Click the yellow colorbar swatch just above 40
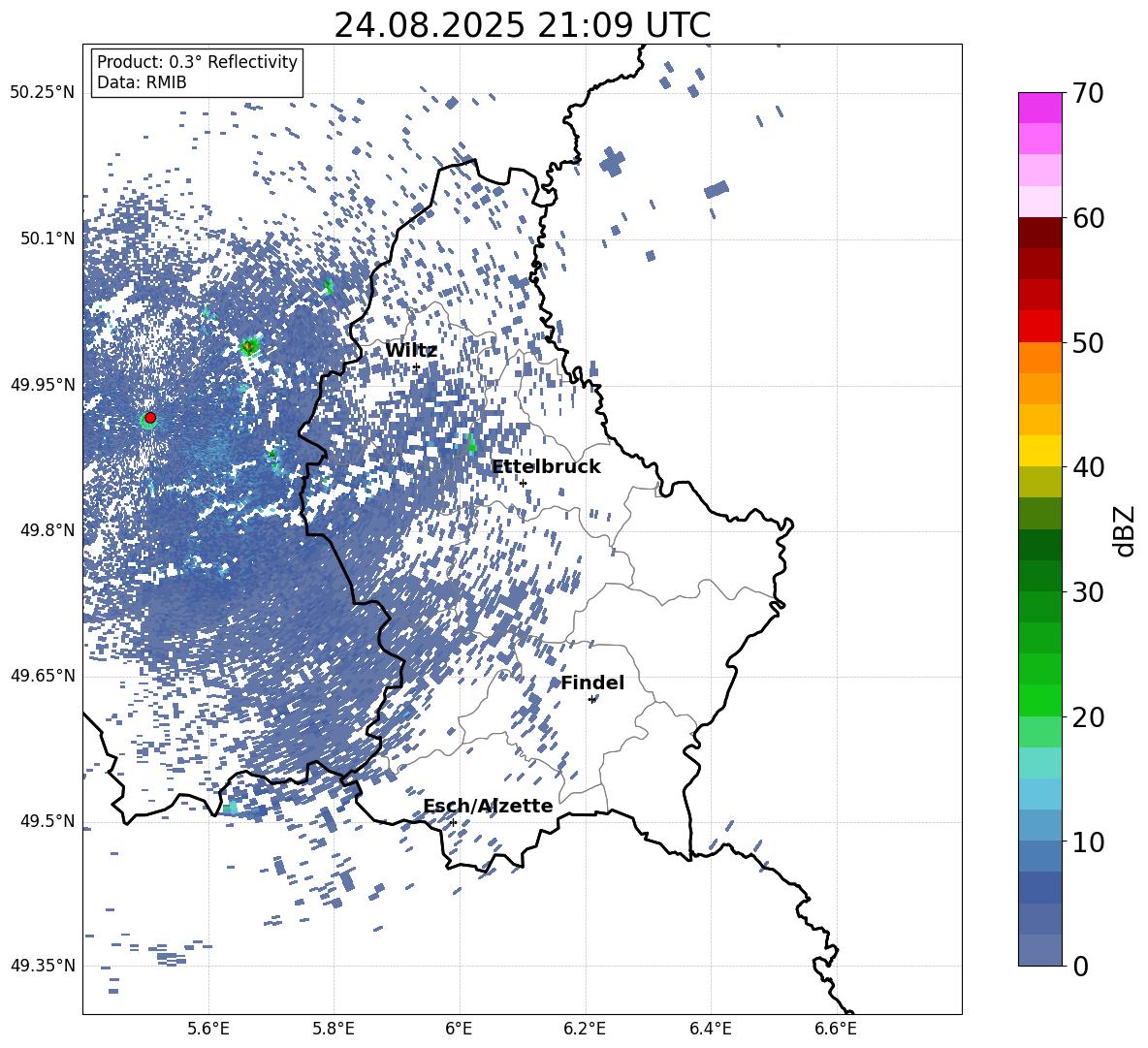1148x1048 pixels. coord(1040,451)
